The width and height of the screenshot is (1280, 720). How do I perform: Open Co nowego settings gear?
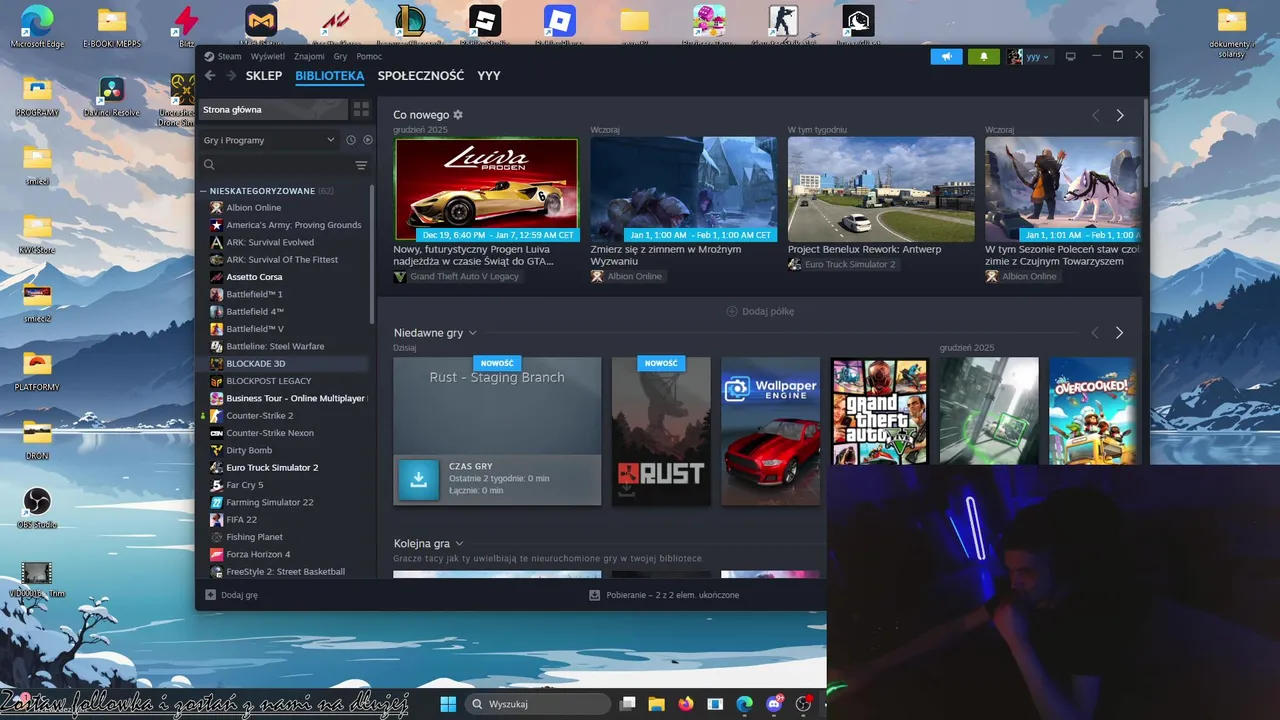458,115
